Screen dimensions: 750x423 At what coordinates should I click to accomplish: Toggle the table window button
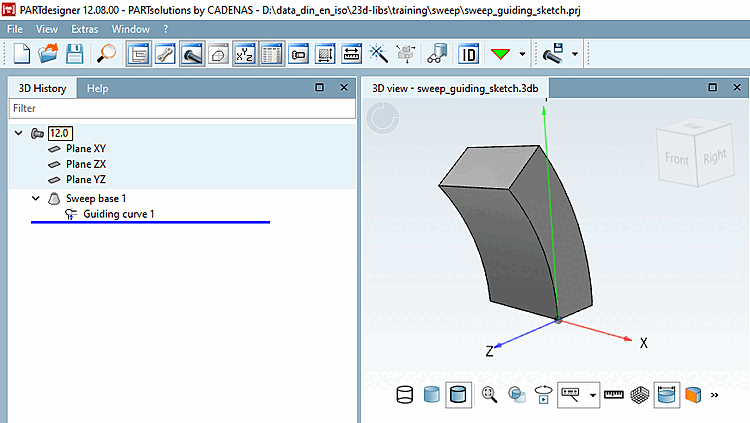pyautogui.click(x=272, y=54)
